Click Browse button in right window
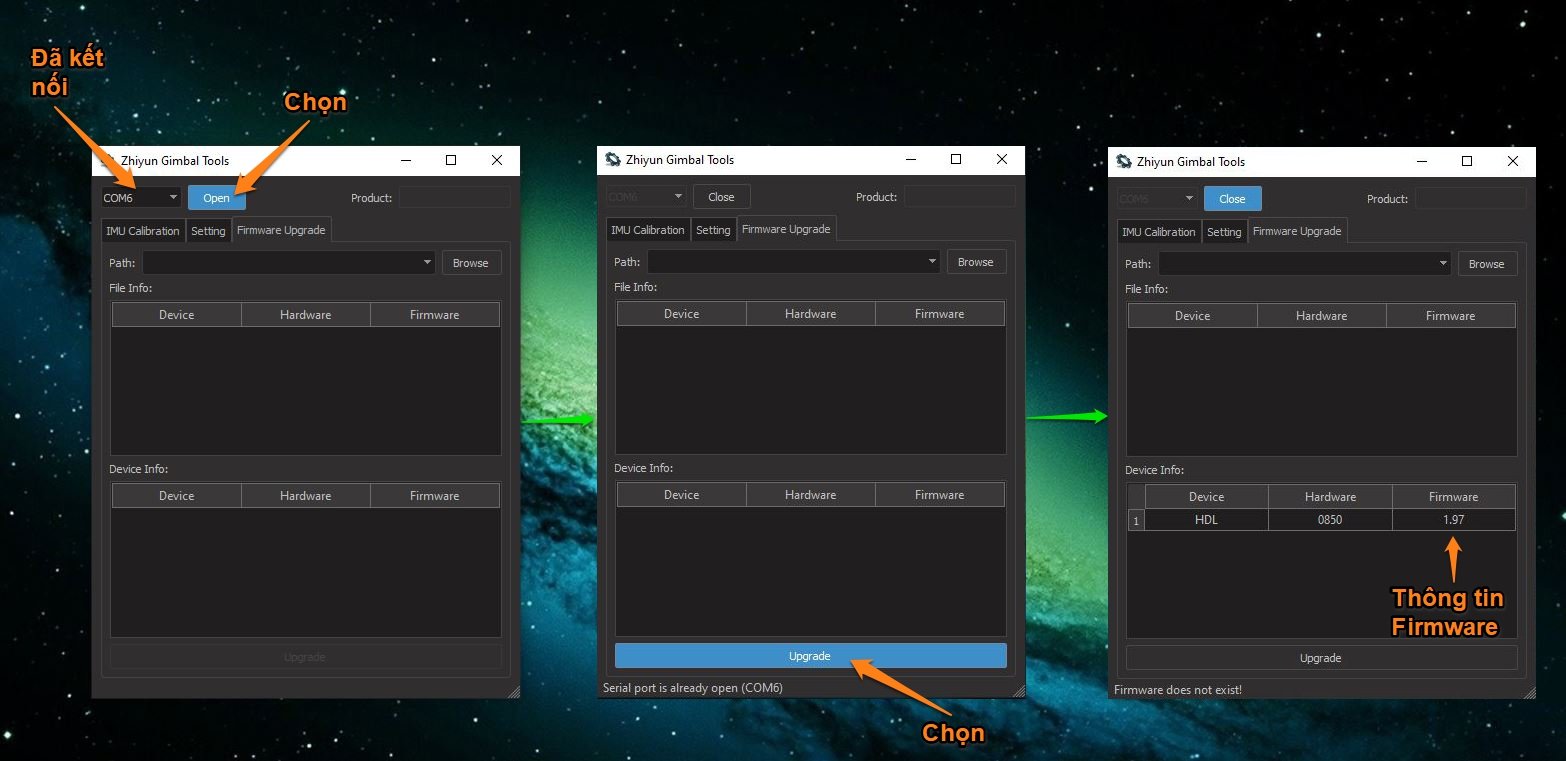 [x=1487, y=264]
